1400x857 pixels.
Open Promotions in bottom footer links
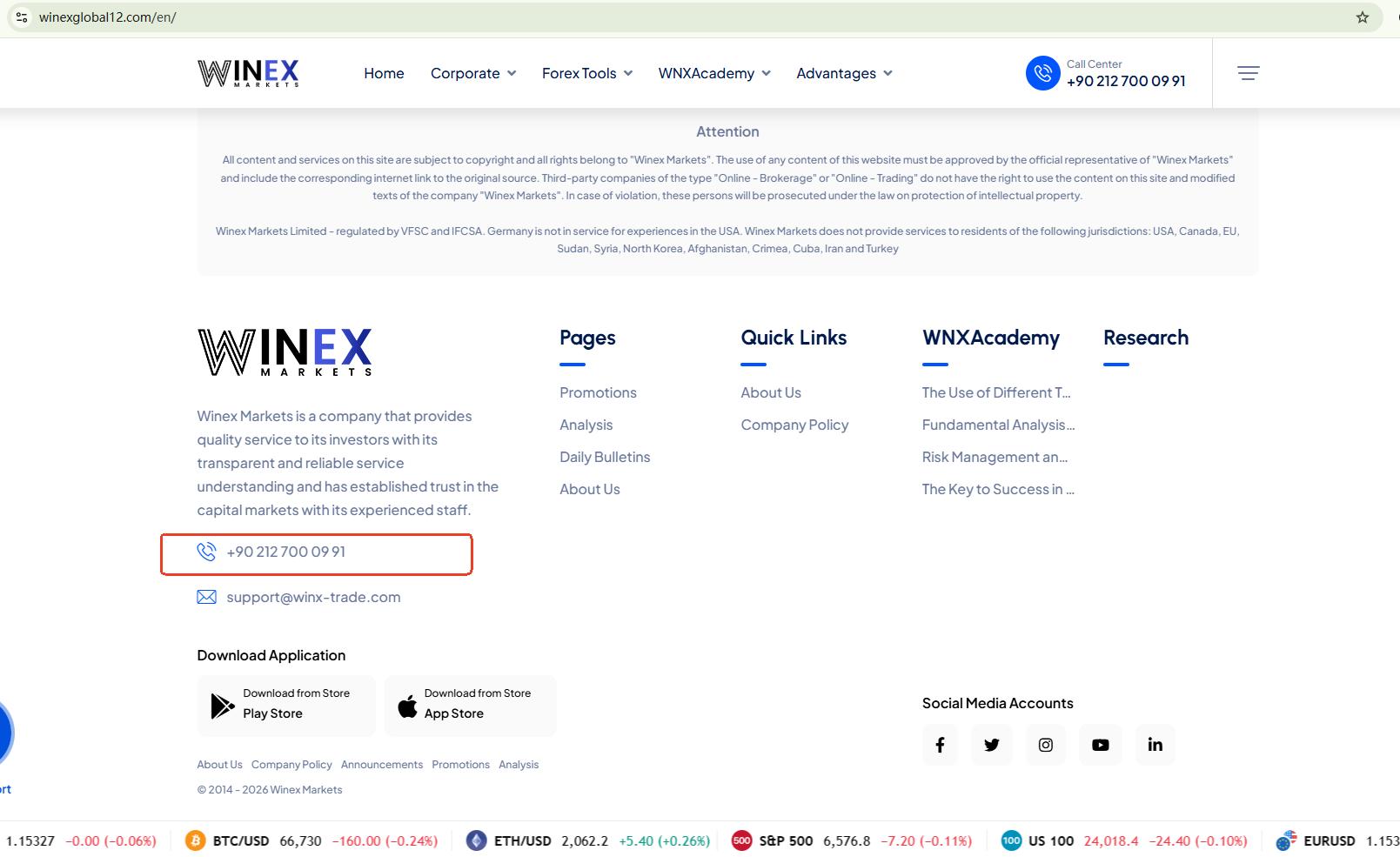460,765
